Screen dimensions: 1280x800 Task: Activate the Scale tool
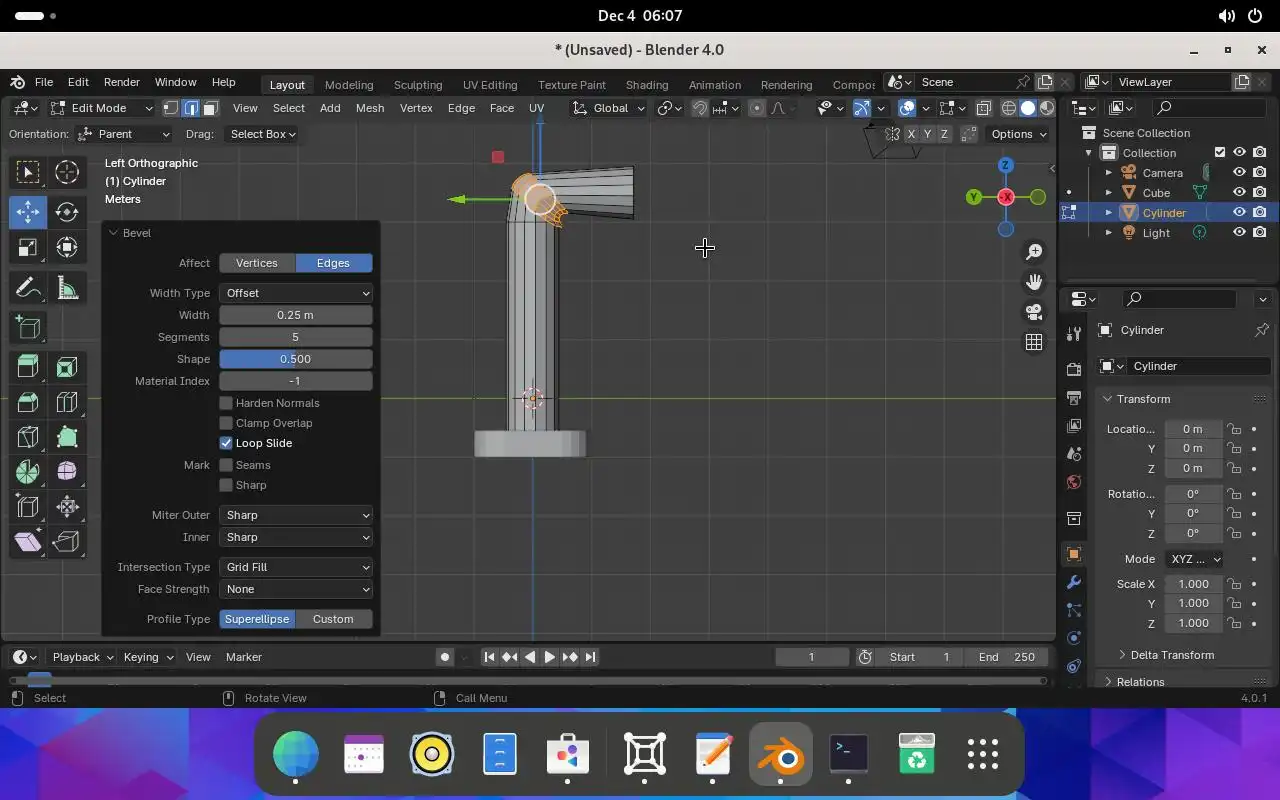(28, 247)
